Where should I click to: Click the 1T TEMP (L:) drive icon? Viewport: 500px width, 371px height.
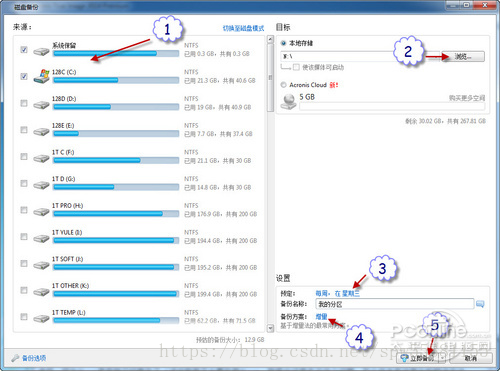point(41,319)
